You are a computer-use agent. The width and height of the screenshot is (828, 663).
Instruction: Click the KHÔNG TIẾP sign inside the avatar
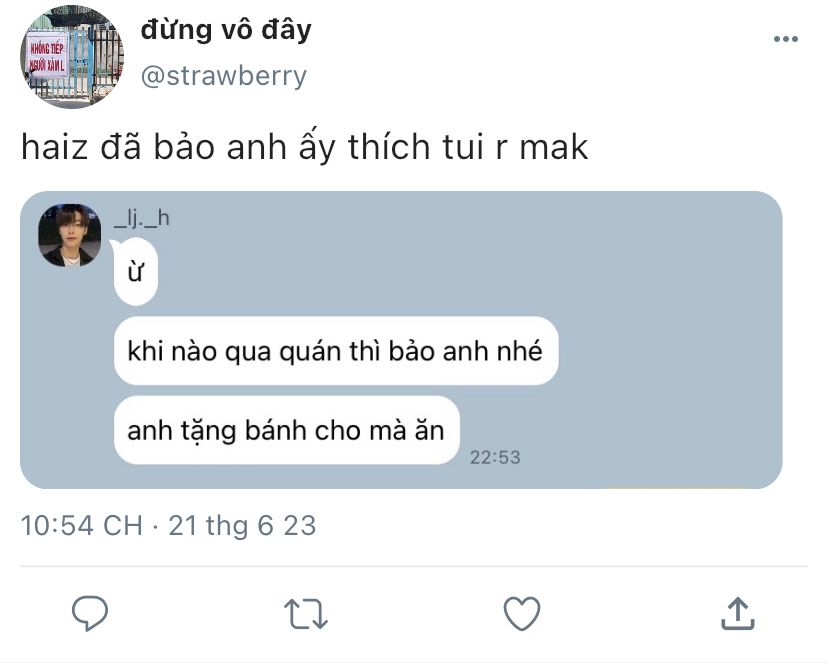pyautogui.click(x=47, y=54)
